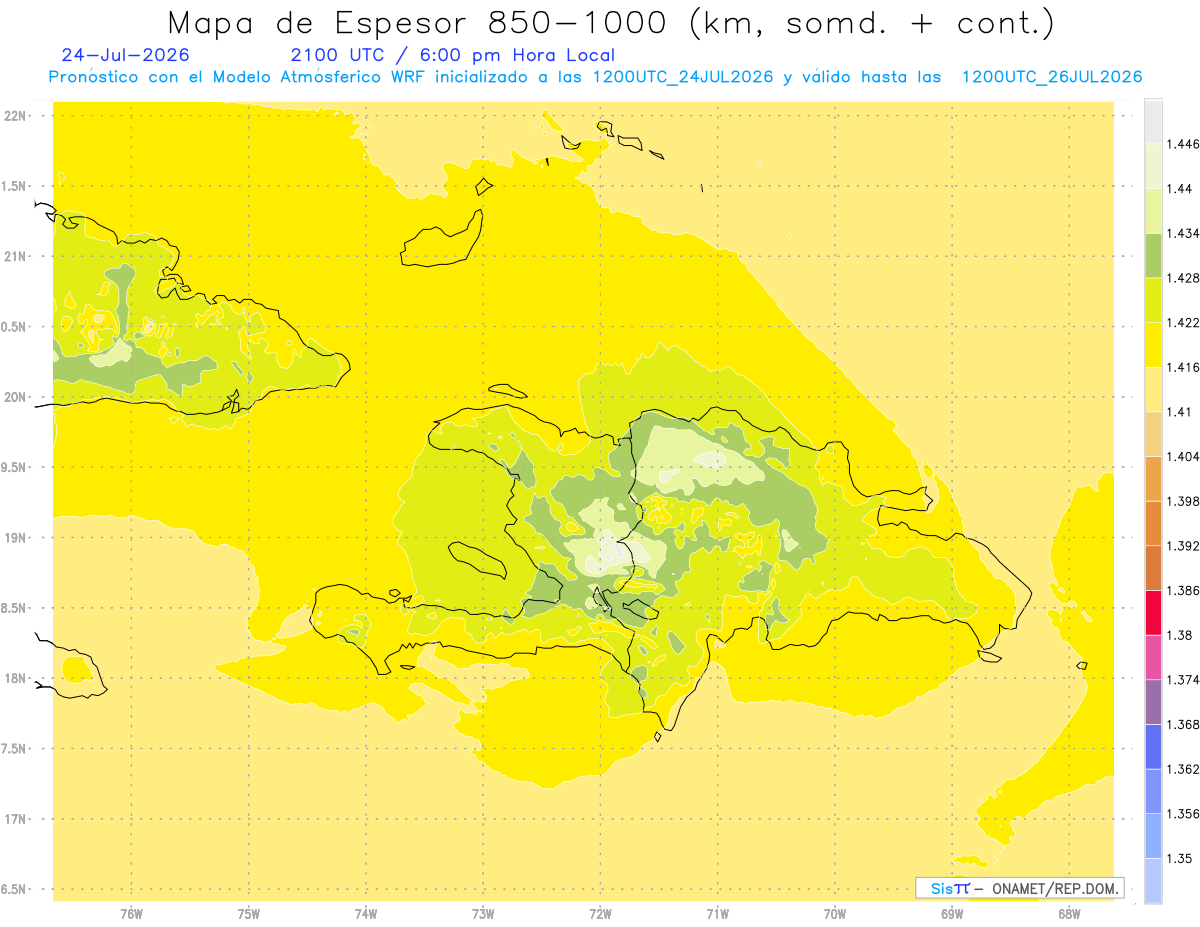Viewport: 1200px width, 927px height.
Task: Click the legend value '1.374'
Action: click(1183, 680)
